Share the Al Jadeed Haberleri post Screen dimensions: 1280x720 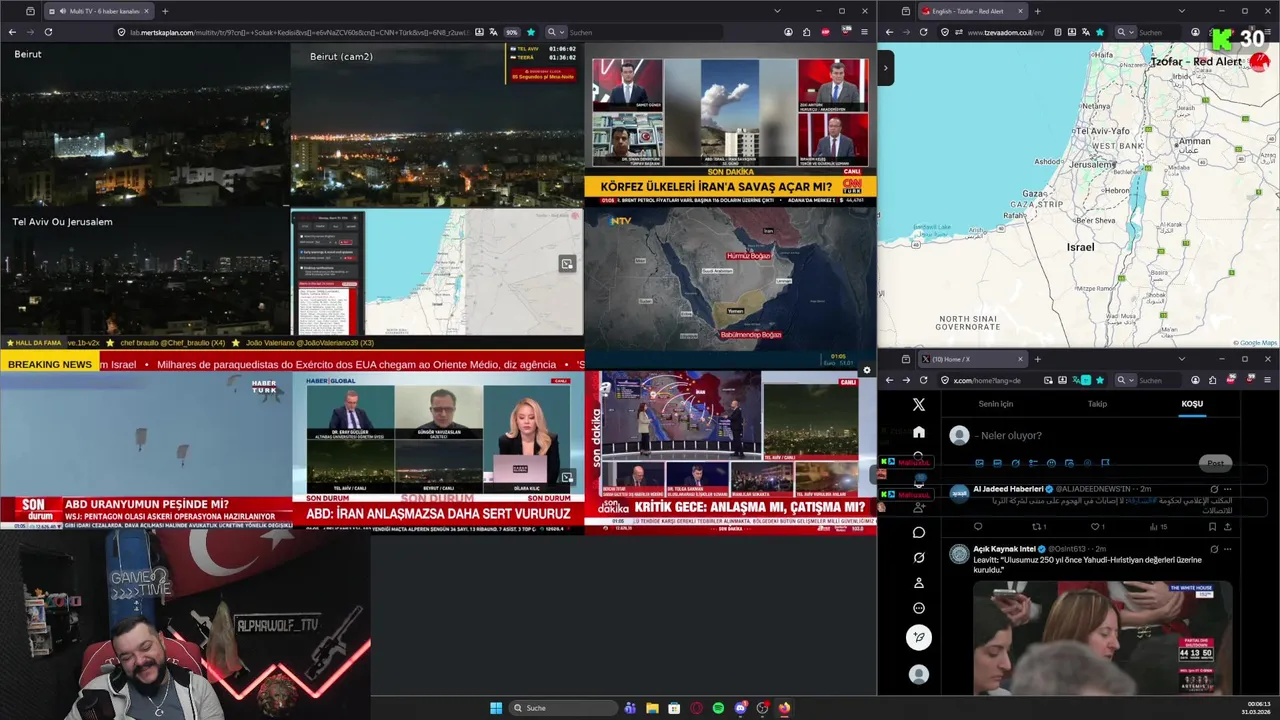1227,527
